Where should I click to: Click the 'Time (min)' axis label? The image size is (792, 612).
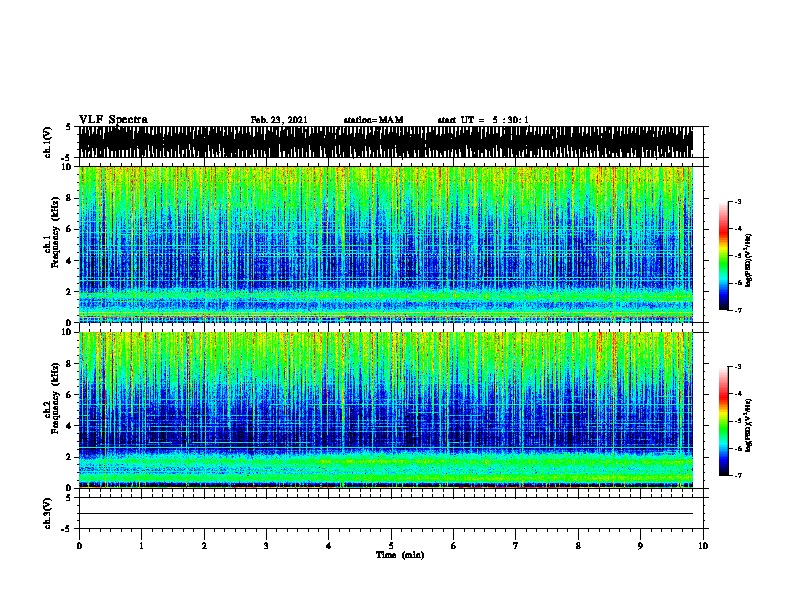(x=400, y=555)
